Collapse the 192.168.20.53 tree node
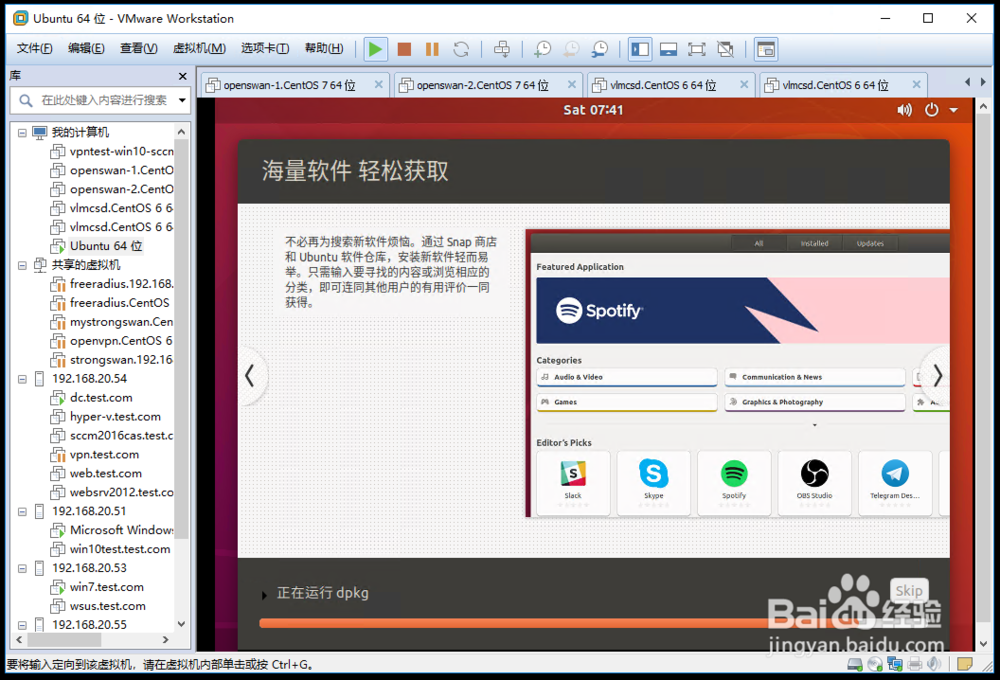The image size is (1000, 680). point(22,568)
